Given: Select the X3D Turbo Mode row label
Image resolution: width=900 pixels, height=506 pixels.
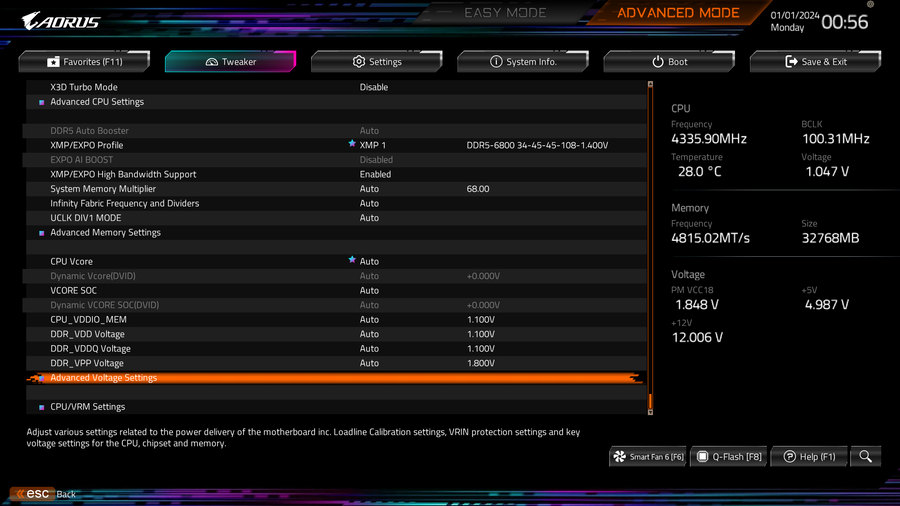Looking at the screenshot, I should (84, 87).
